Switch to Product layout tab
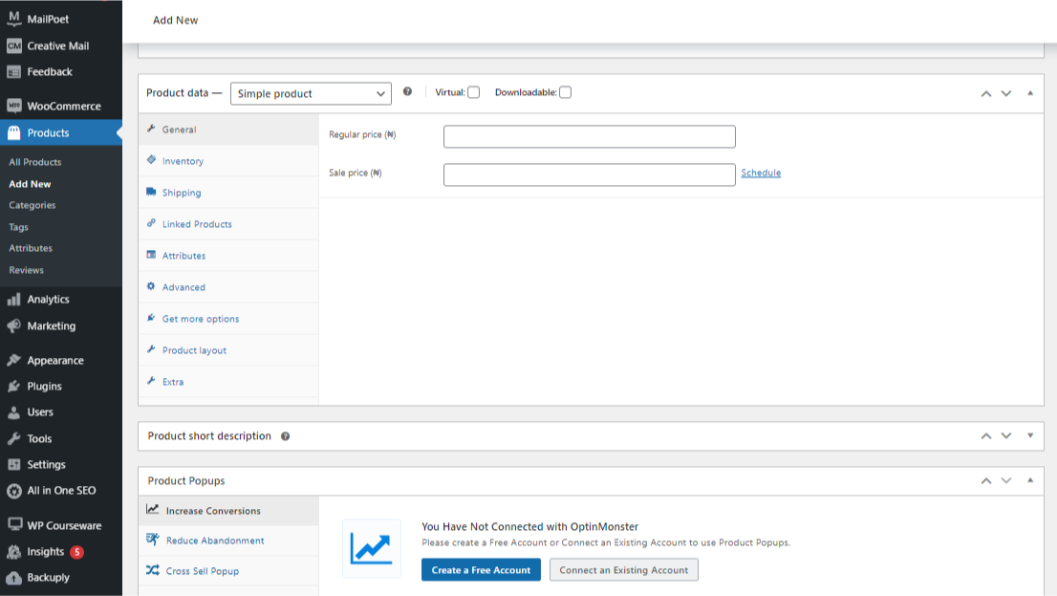 pos(229,350)
